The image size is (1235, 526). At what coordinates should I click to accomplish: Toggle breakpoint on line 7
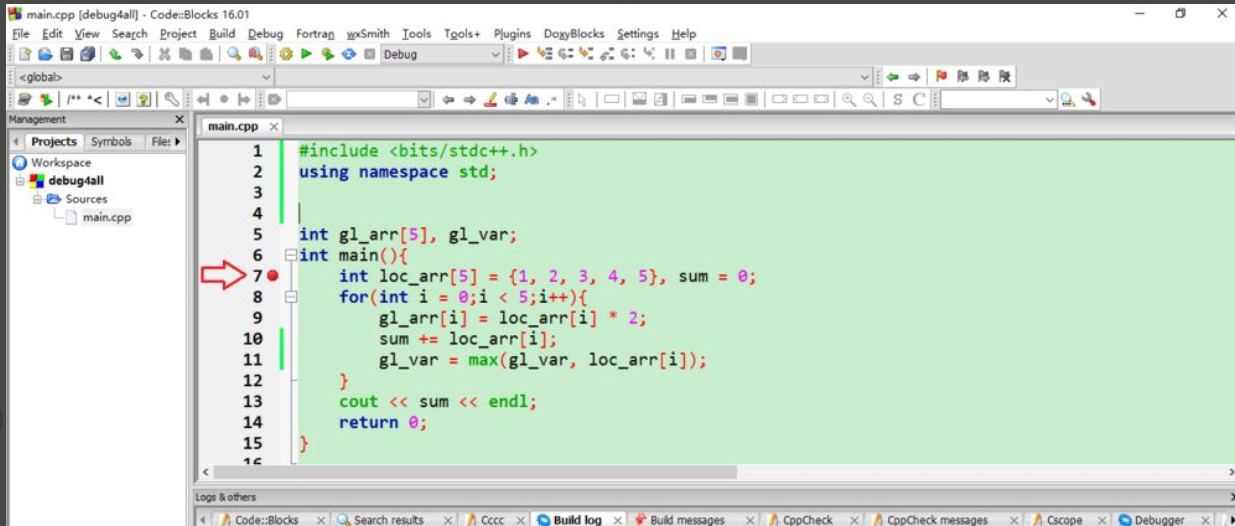coord(273,276)
